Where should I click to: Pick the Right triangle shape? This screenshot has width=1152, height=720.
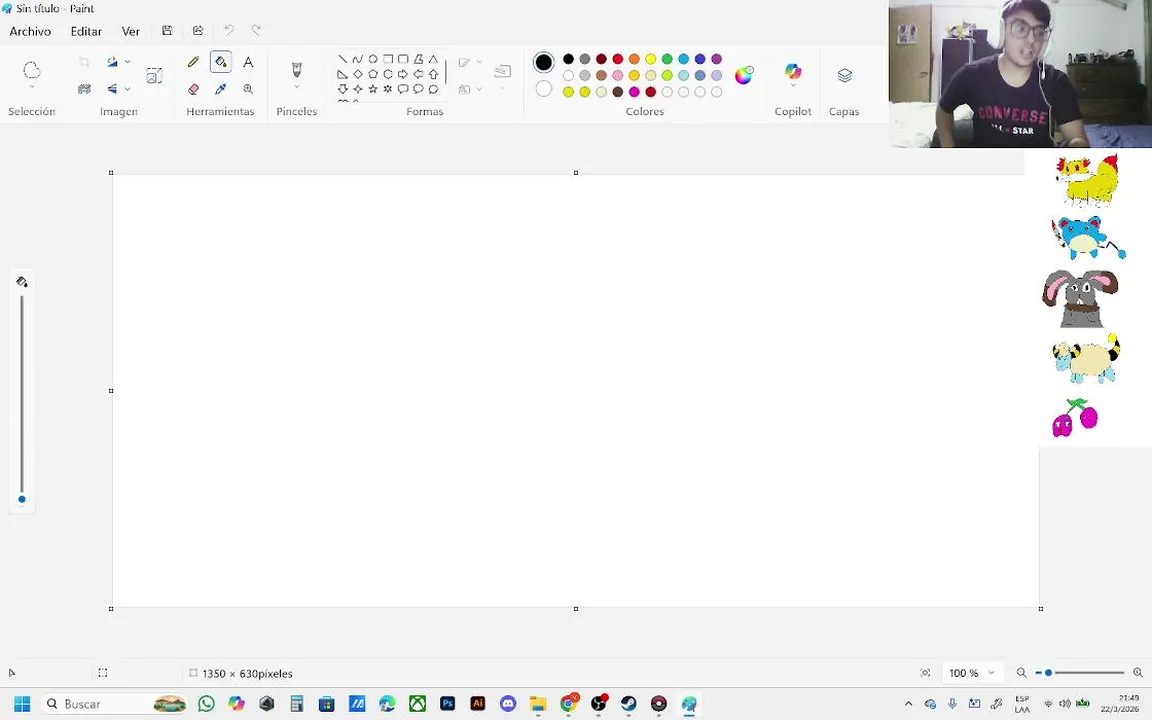pos(342,74)
